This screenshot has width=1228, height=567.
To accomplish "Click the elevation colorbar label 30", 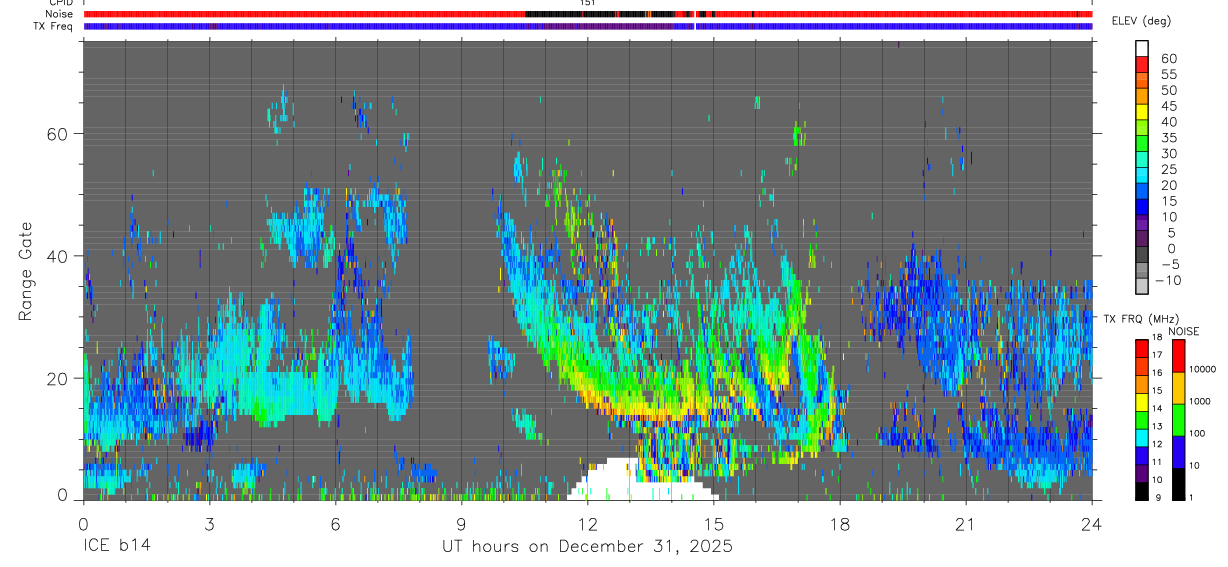I will [x=1167, y=153].
